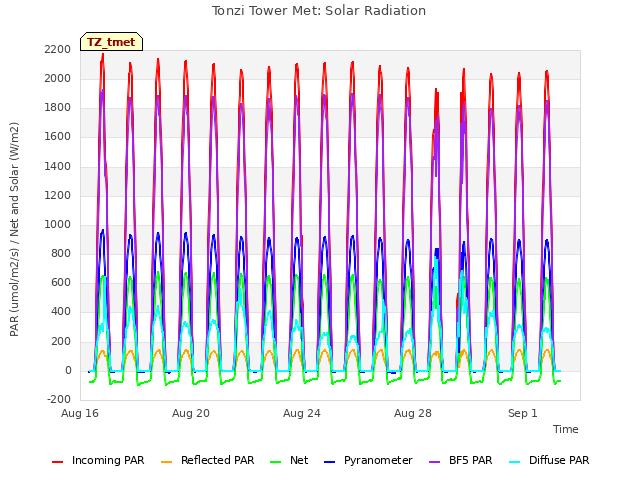Image resolution: width=640 pixels, height=480 pixels.
Task: Click the 0 y-axis tick label
Action: coord(68,371)
